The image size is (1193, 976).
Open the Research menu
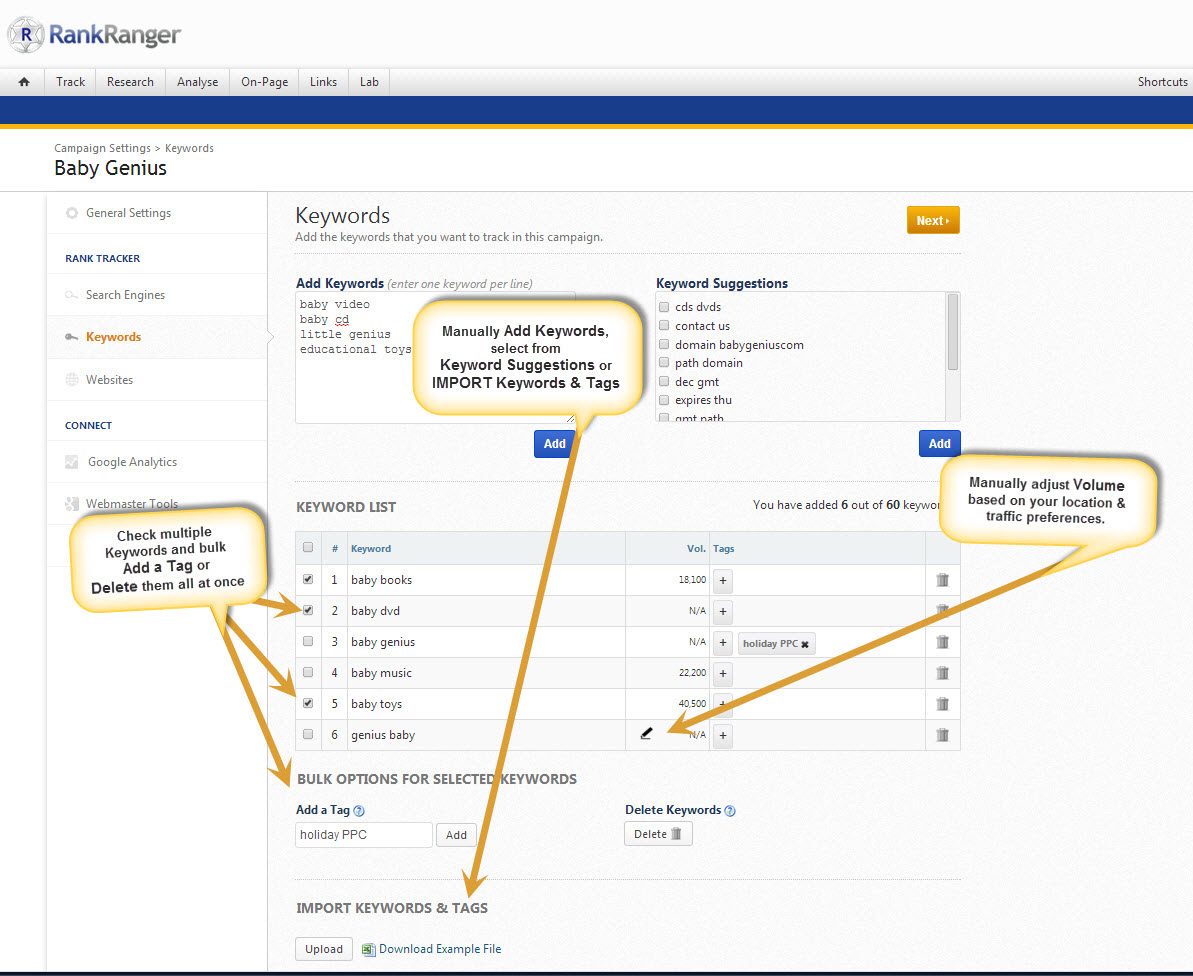(x=130, y=82)
